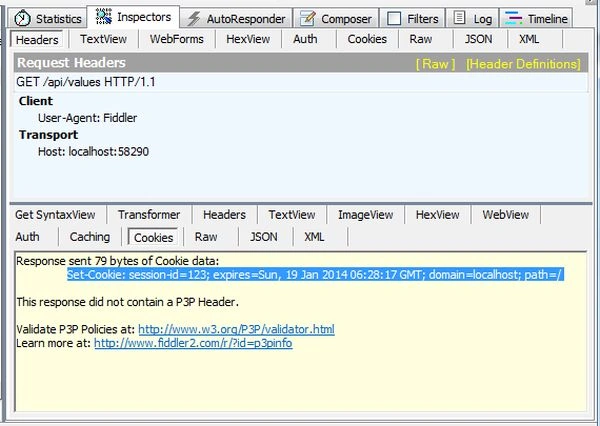600x426 pixels.
Task: Select User-Agent: Fiddler header
Action: [x=87, y=118]
